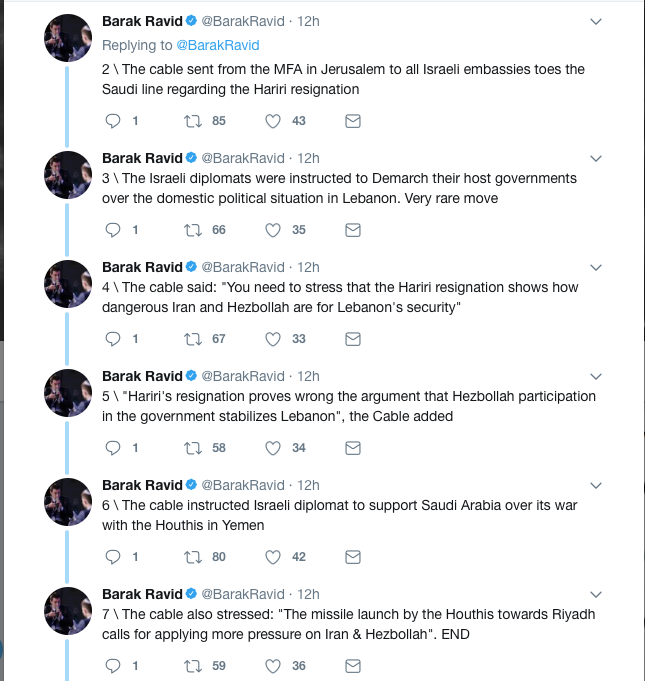645x681 pixels.
Task: Open Barak Ravid's name on tweet 3
Action: (x=142, y=158)
